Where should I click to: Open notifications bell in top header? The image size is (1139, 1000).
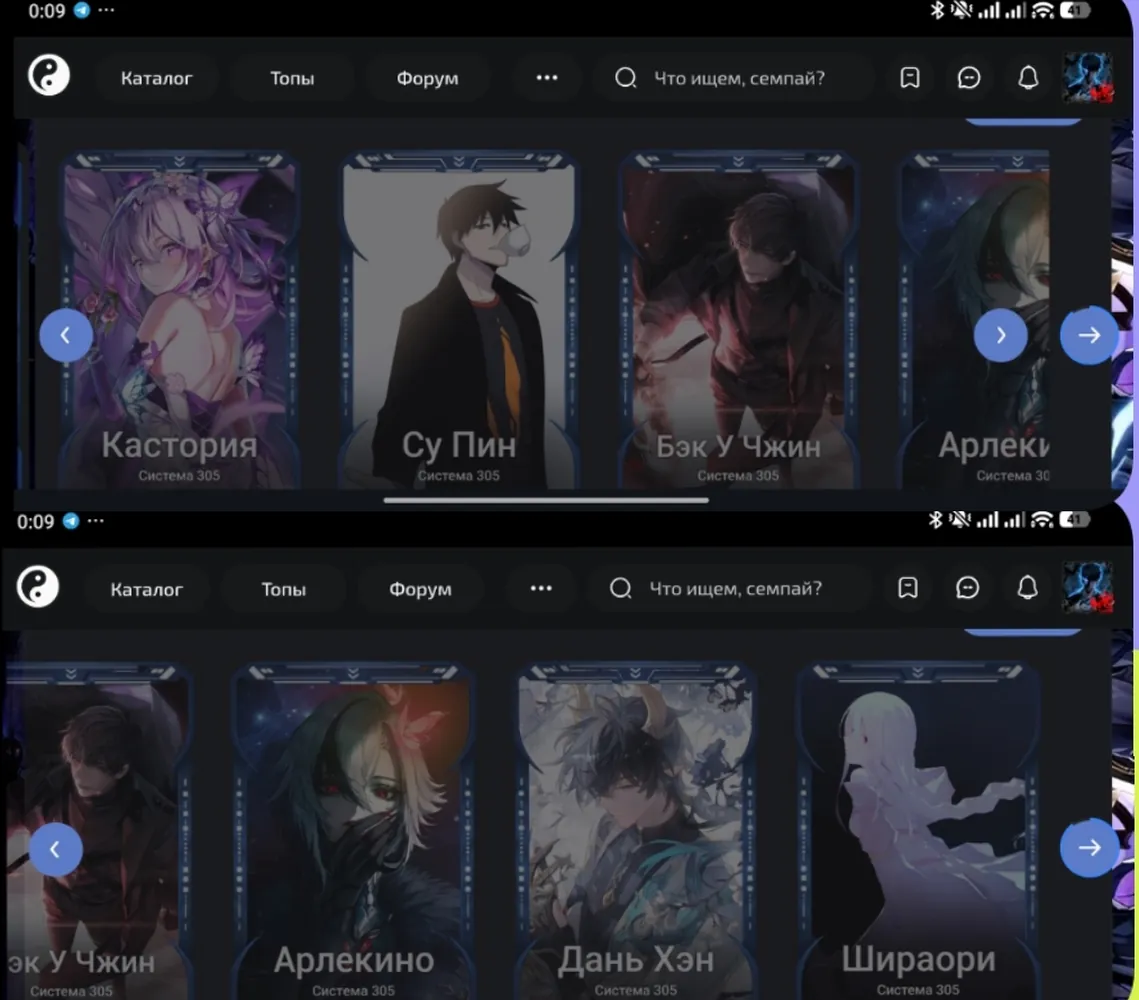(1028, 78)
